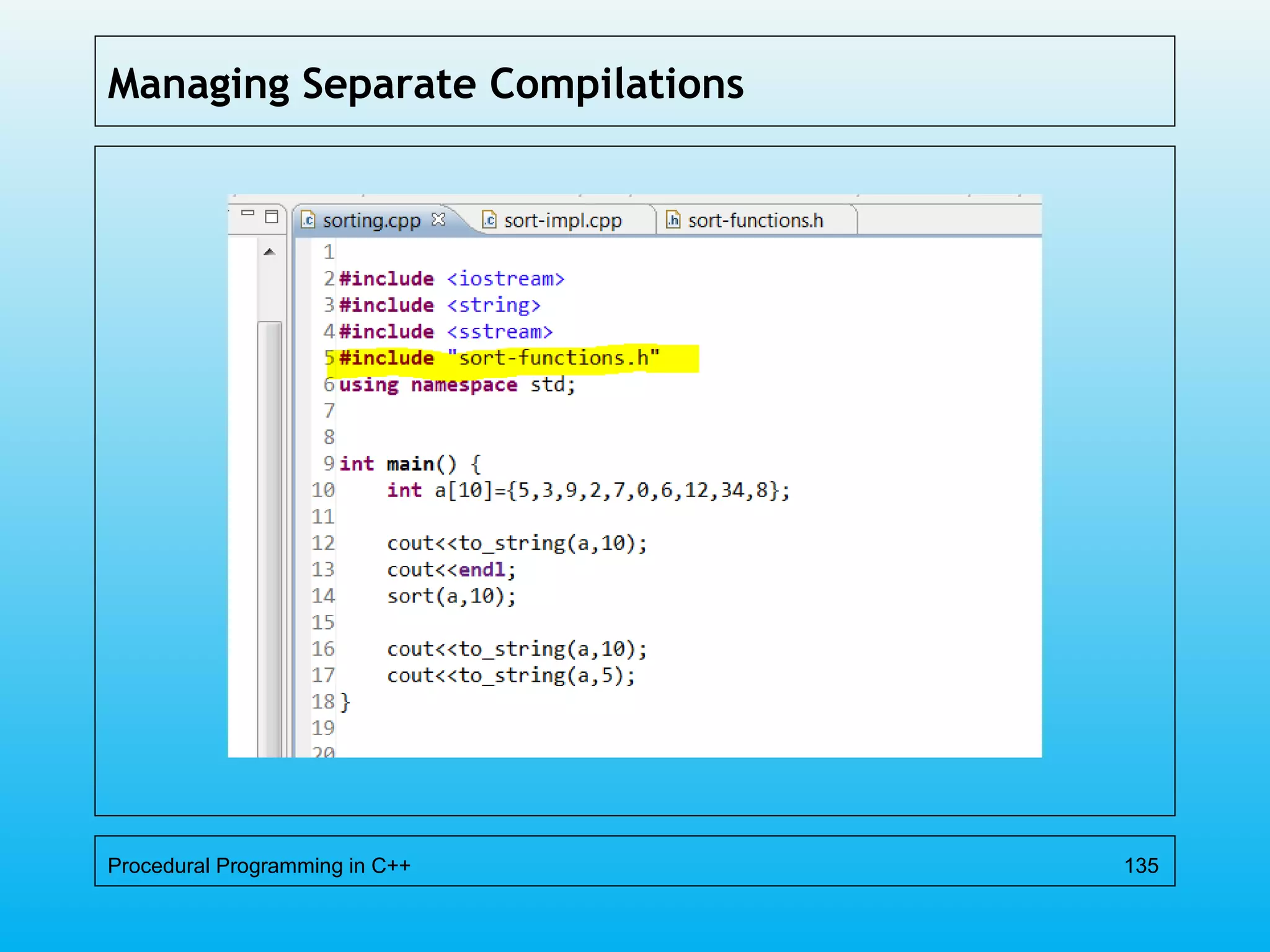This screenshot has height=952, width=1270.
Task: Click the cout<<to_string(a,5); line
Action: pos(511,676)
